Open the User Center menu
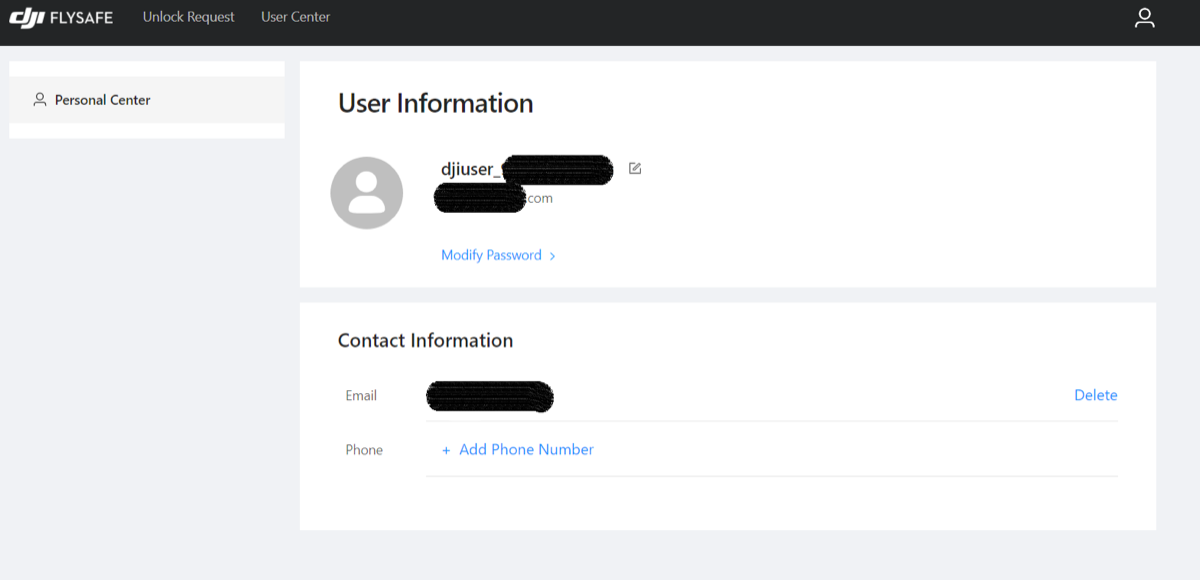Viewport: 1200px width, 580px height. 294,17
